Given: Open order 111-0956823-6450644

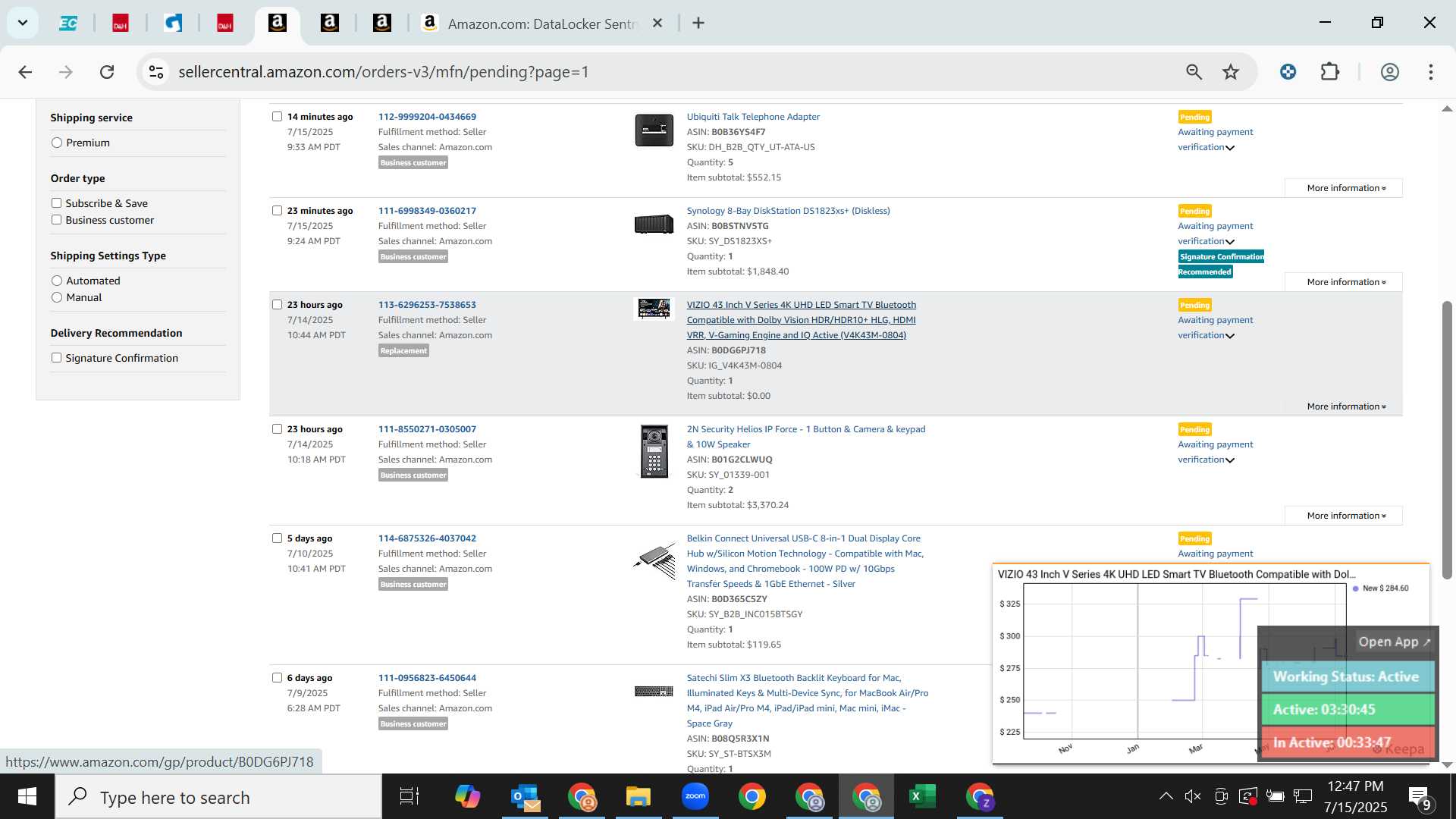Looking at the screenshot, I should point(427,678).
